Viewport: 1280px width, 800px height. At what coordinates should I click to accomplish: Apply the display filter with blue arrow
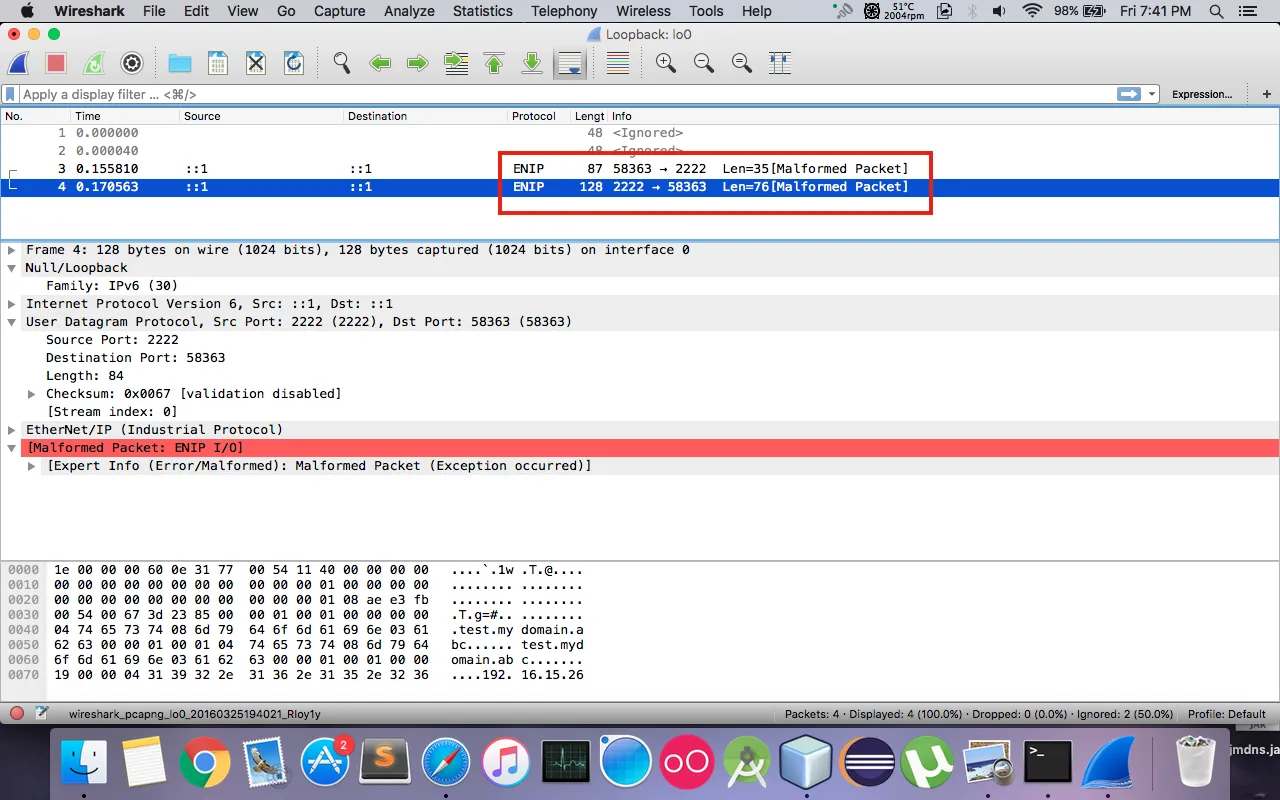1129,94
